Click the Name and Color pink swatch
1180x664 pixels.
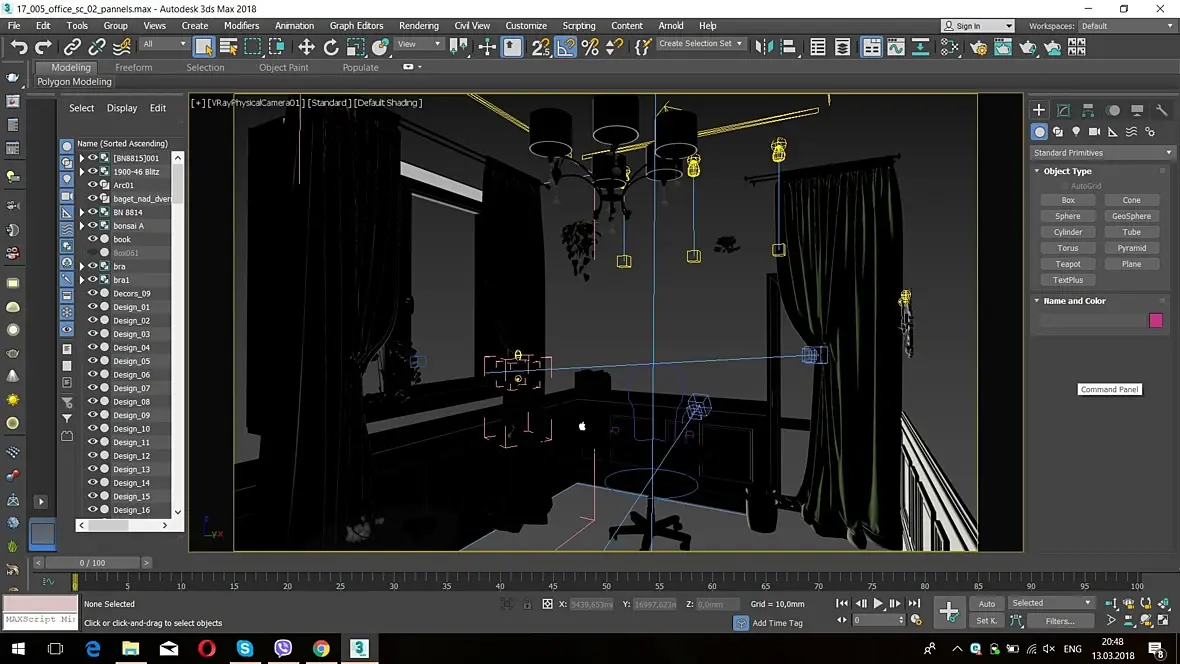pos(1156,321)
